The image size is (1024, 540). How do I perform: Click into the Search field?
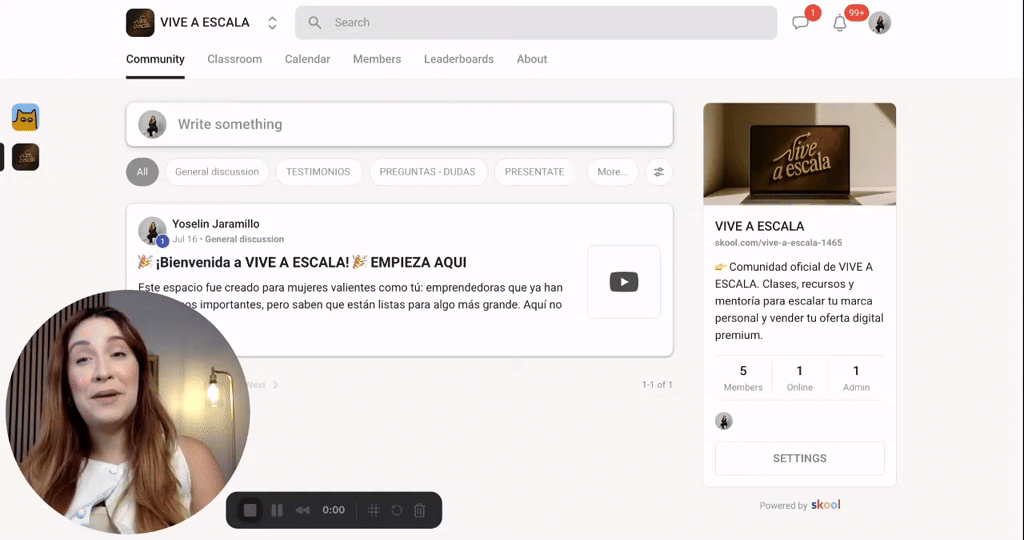(x=536, y=23)
